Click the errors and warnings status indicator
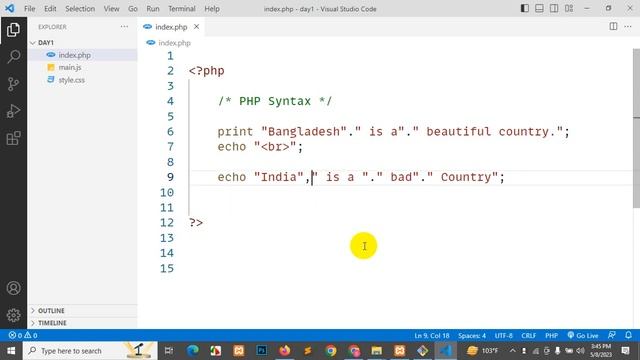640x360 pixels. click(x=23, y=335)
